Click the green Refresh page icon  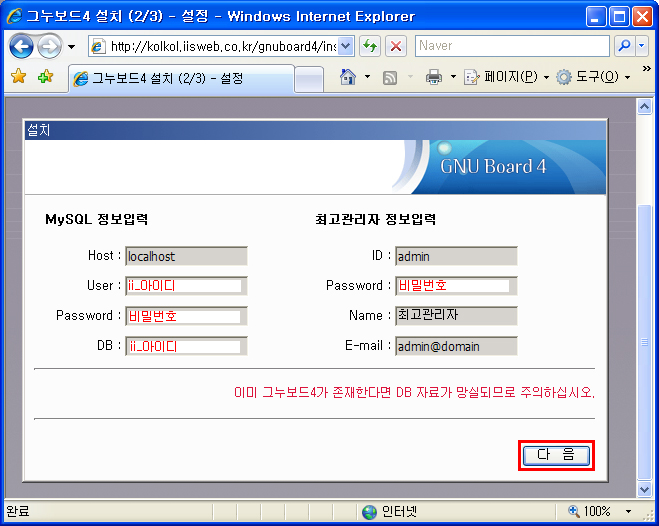(x=370, y=46)
